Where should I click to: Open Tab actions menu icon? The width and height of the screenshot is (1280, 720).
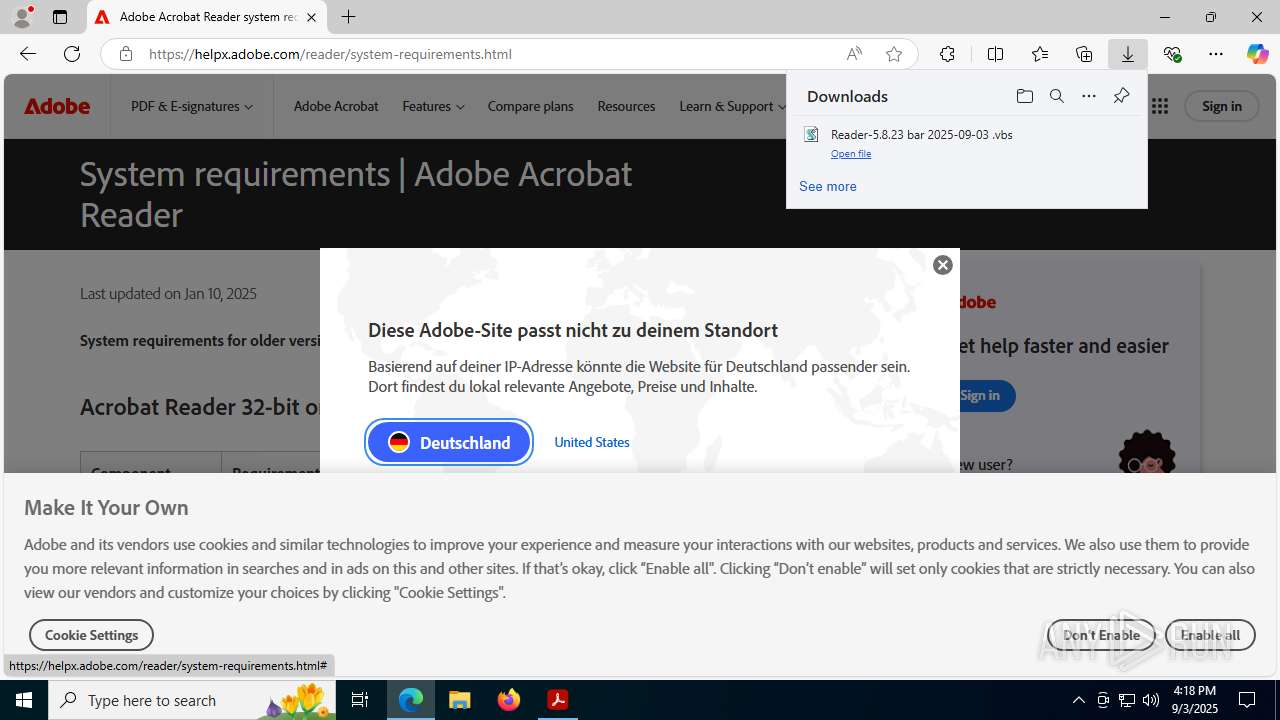point(60,17)
